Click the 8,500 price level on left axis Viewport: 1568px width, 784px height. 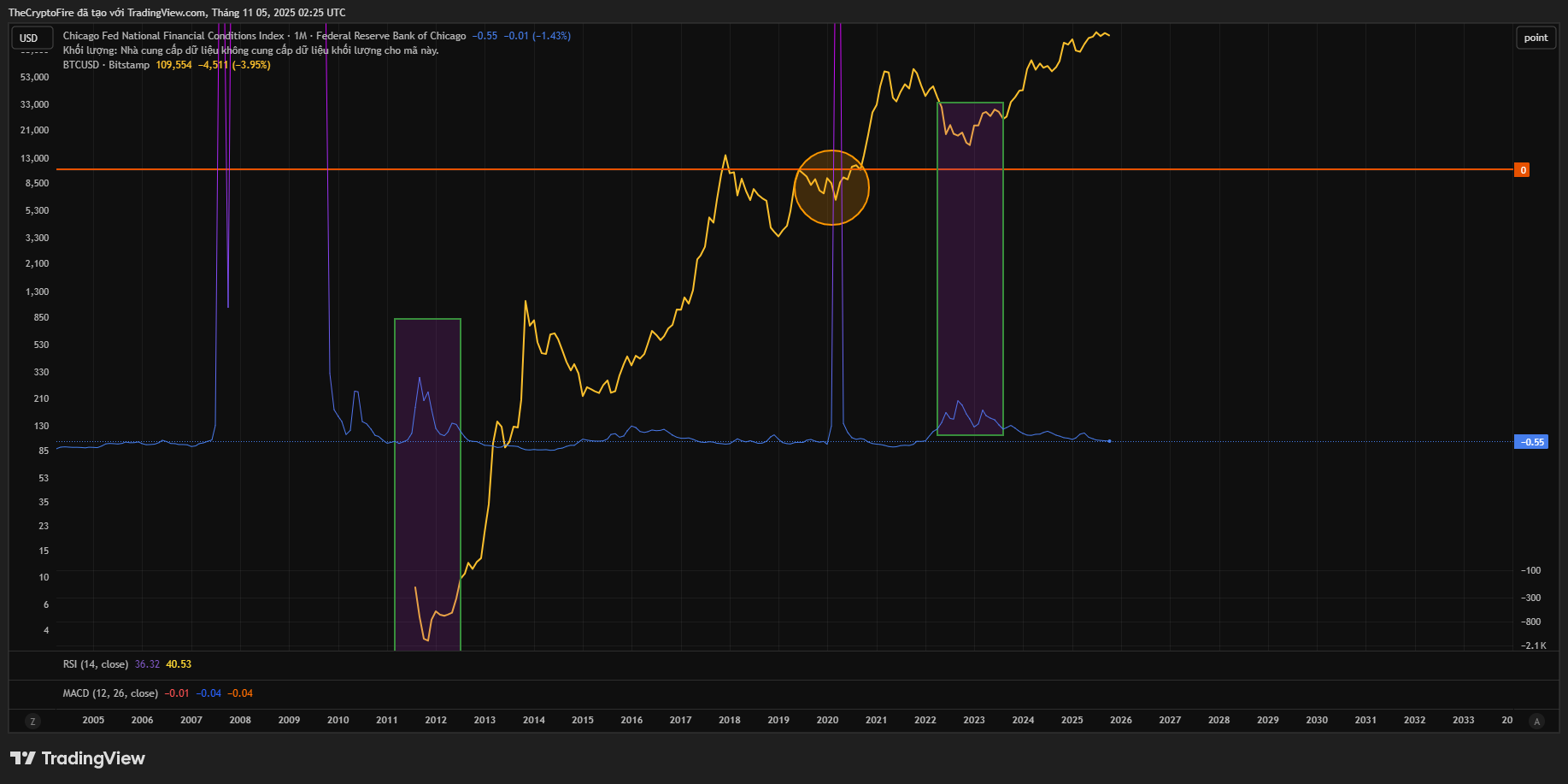(38, 183)
